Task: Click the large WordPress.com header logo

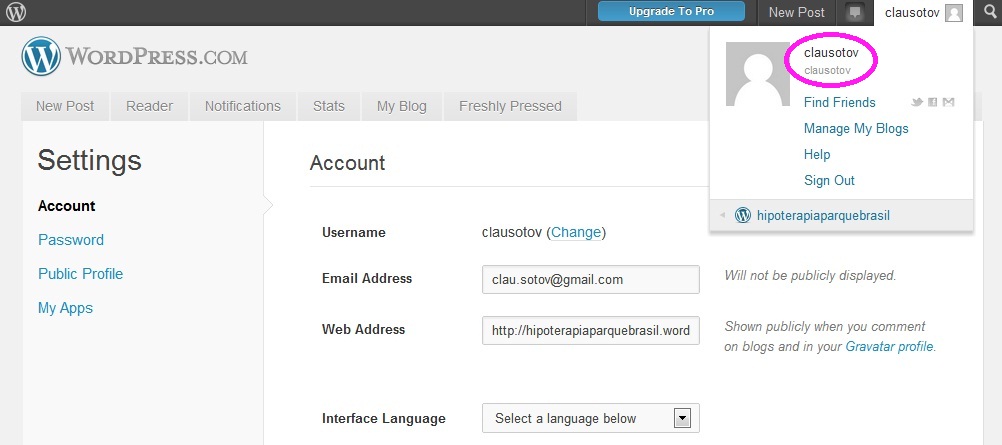Action: [x=134, y=57]
